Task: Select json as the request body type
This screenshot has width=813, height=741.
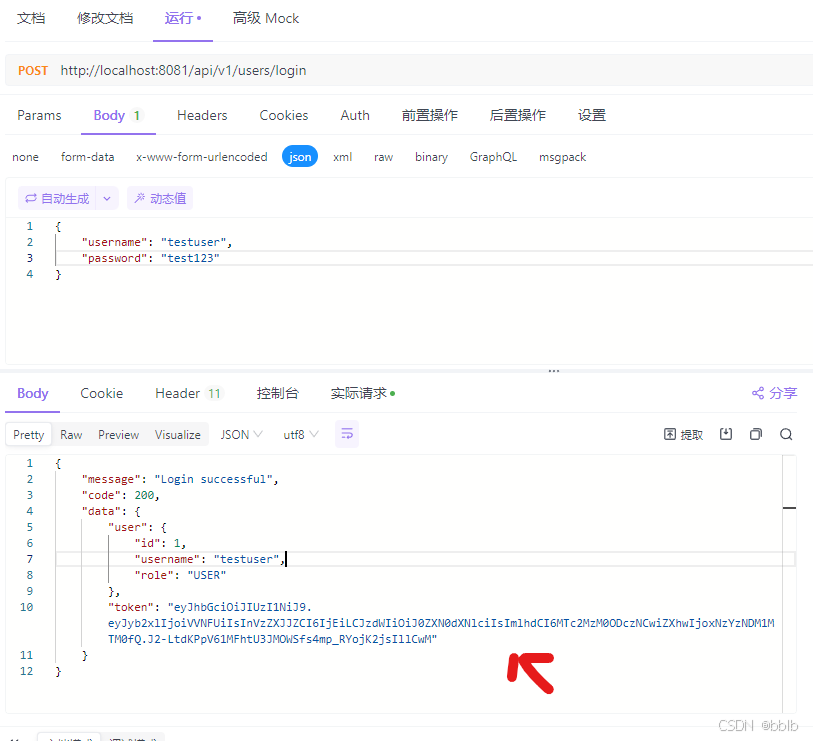Action: [299, 157]
